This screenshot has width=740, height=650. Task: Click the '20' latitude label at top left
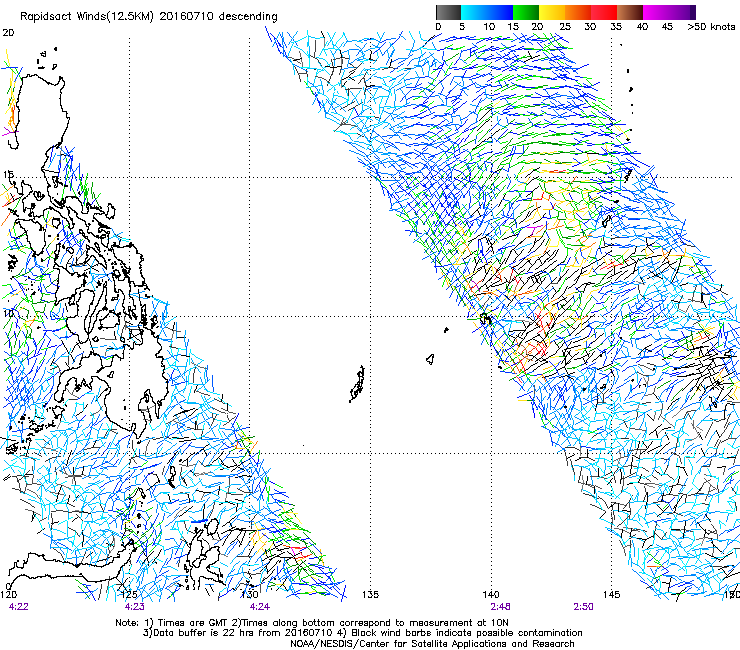coord(8,33)
